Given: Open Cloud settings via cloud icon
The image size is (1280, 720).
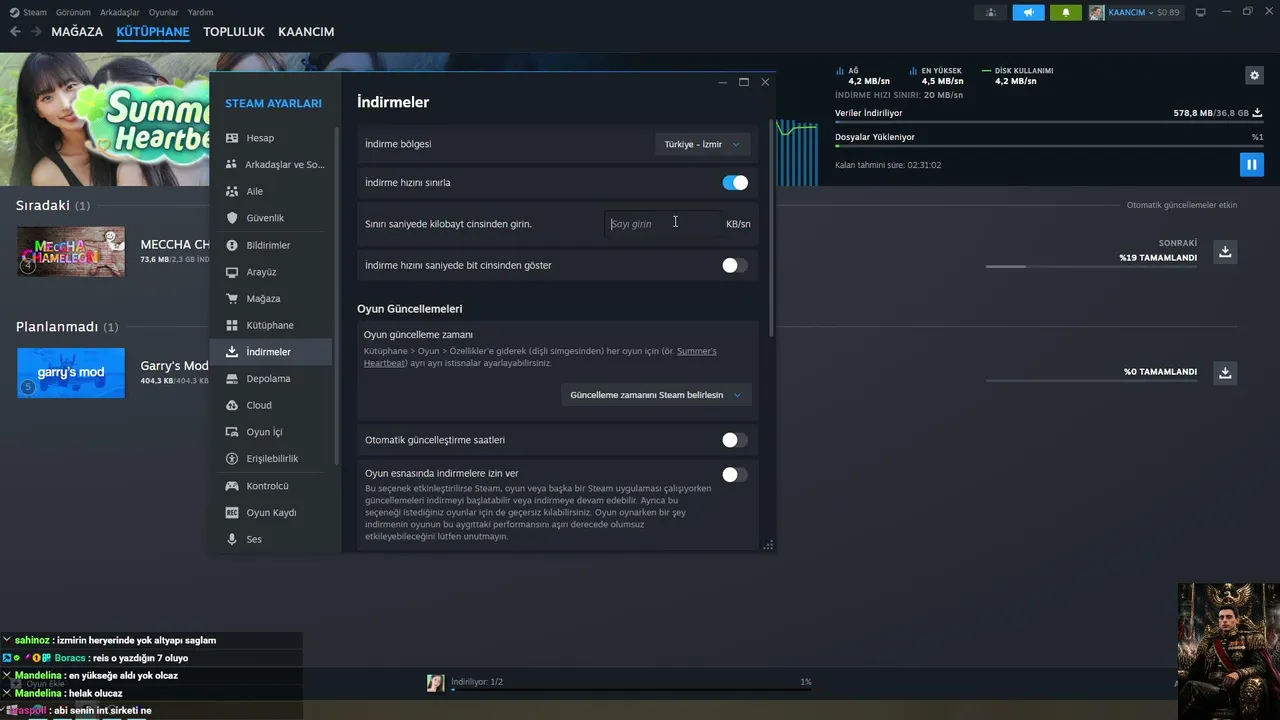Looking at the screenshot, I should [x=232, y=405].
